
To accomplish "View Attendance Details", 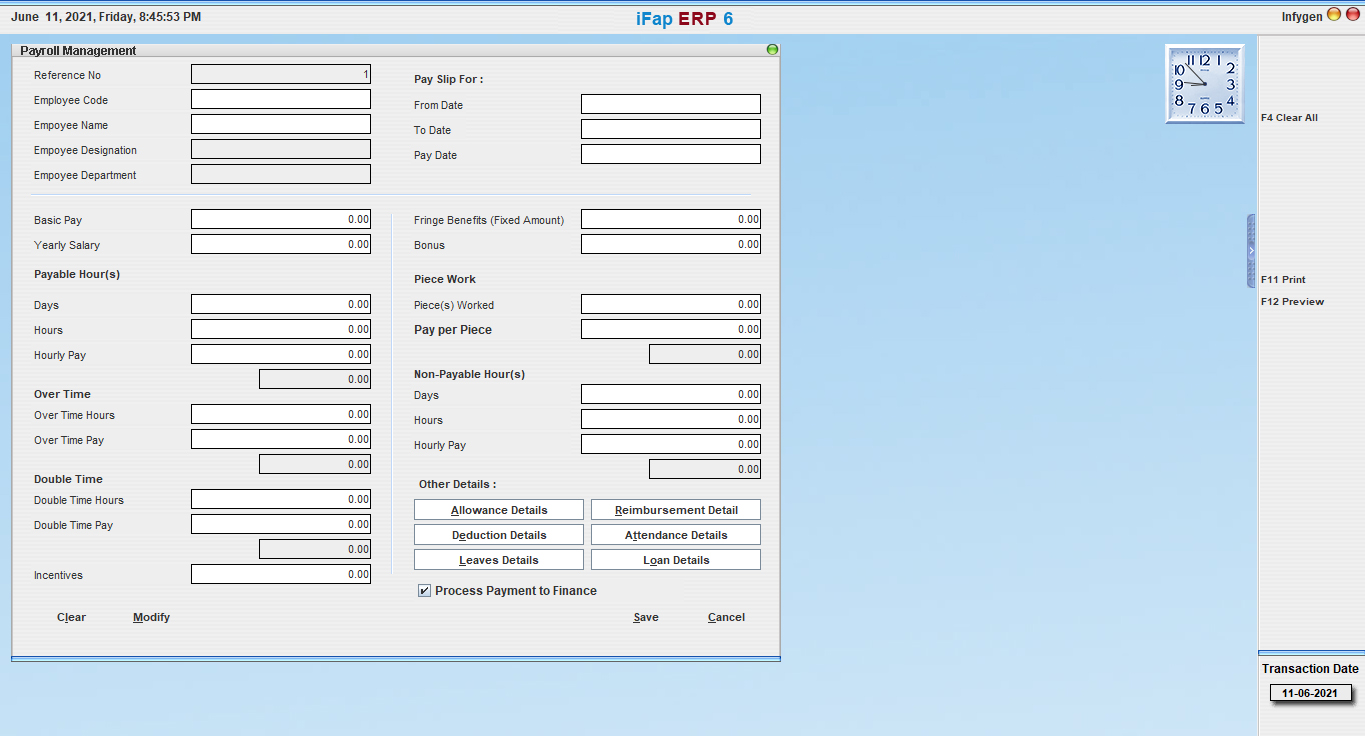I will pos(676,535).
